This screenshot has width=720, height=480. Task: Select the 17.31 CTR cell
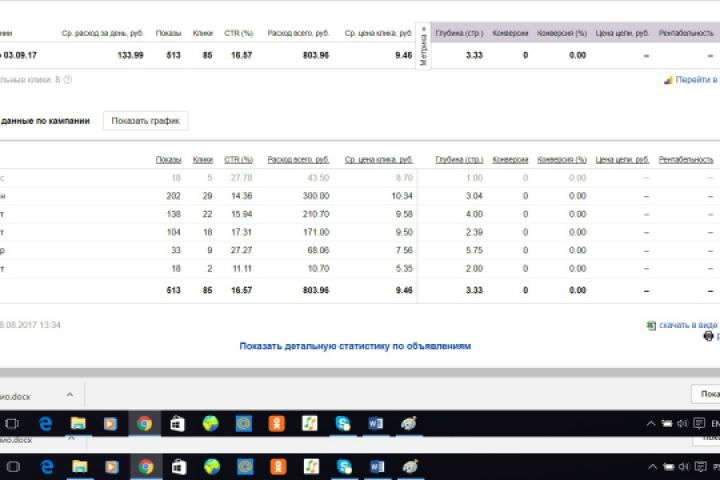click(242, 232)
